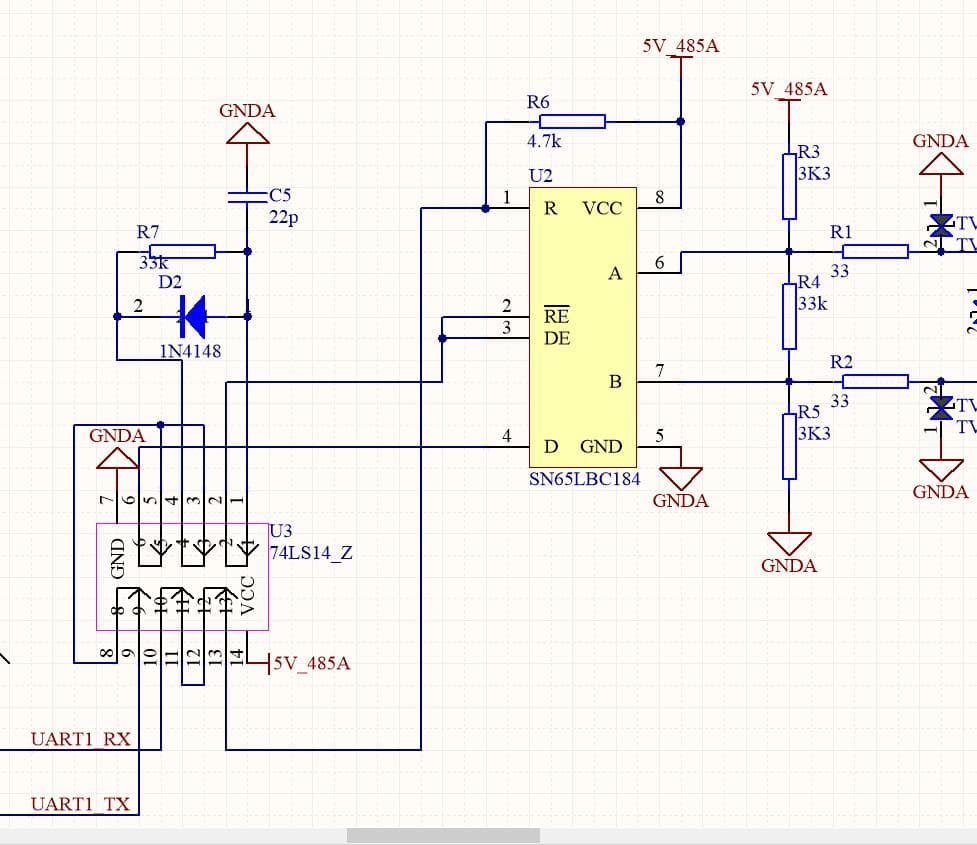Click the SN65LBC184 part name text
Viewport: 977px width, 845px height.
coord(584,479)
